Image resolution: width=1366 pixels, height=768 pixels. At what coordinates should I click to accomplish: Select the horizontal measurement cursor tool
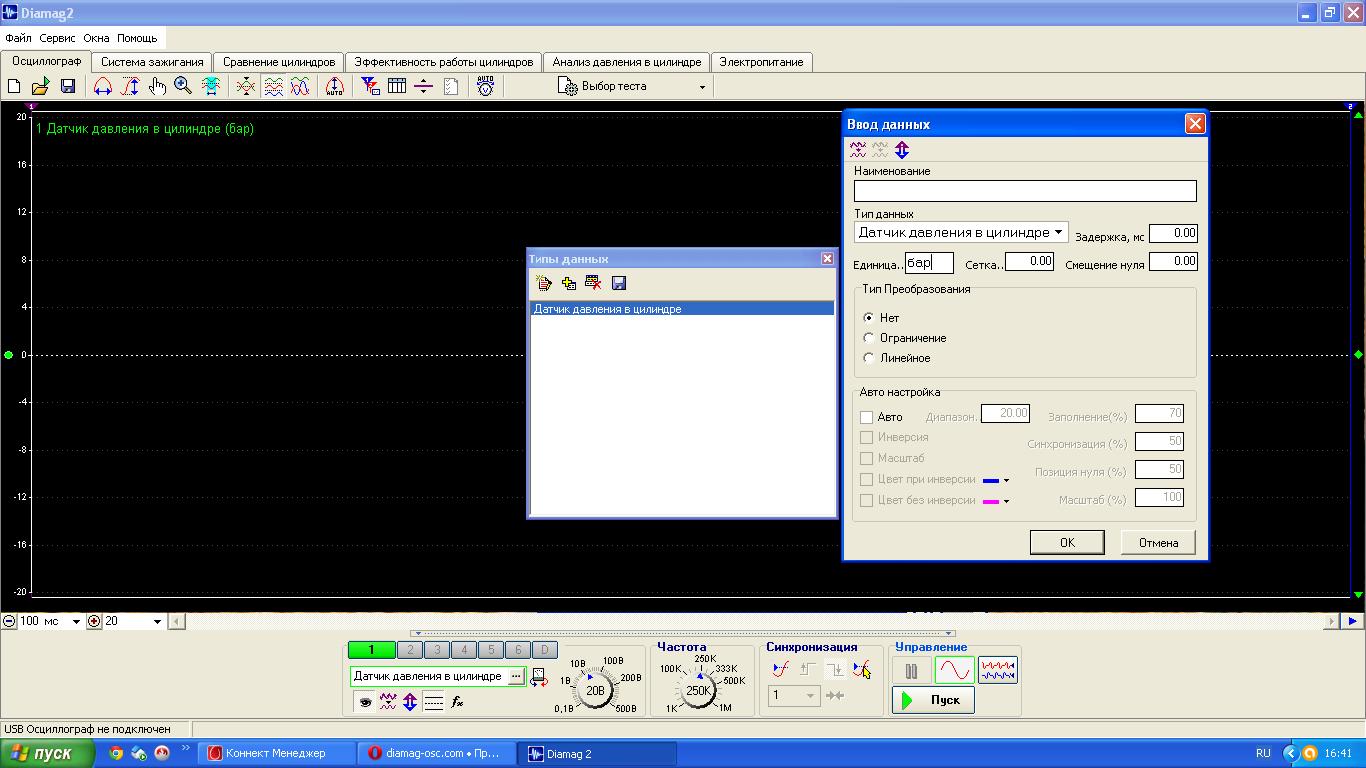coord(102,87)
